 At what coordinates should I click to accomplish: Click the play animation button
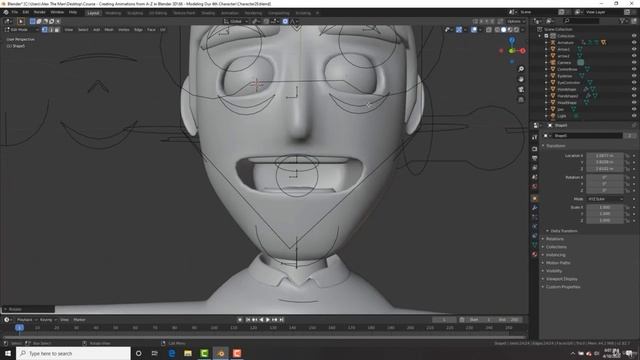tap(268, 320)
